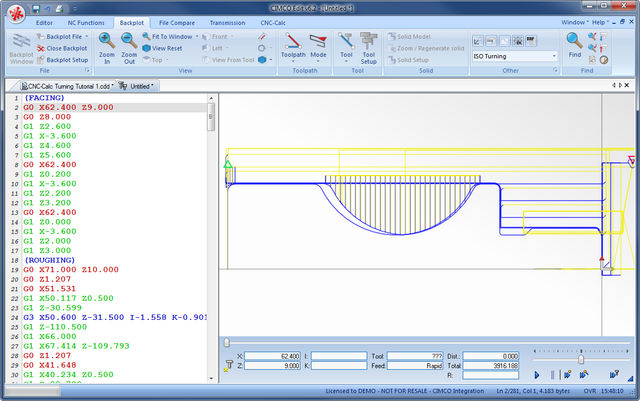This screenshot has width=640, height=401.
Task: Click the print icon in title bar
Action: (60, 9)
